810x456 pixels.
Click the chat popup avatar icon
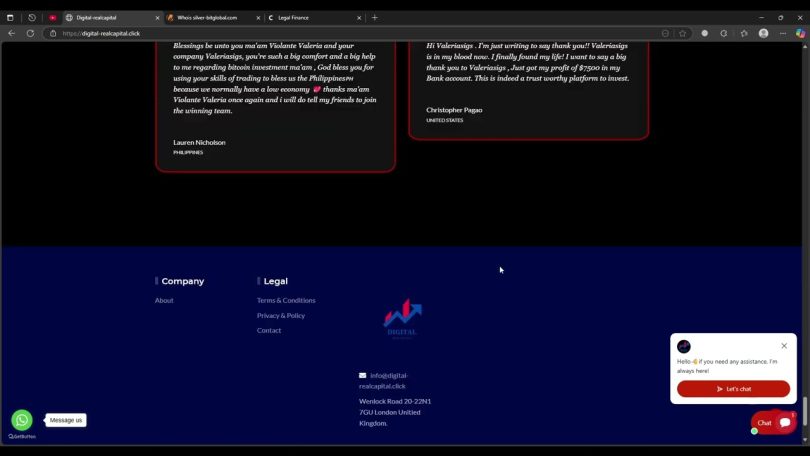pyautogui.click(x=684, y=347)
